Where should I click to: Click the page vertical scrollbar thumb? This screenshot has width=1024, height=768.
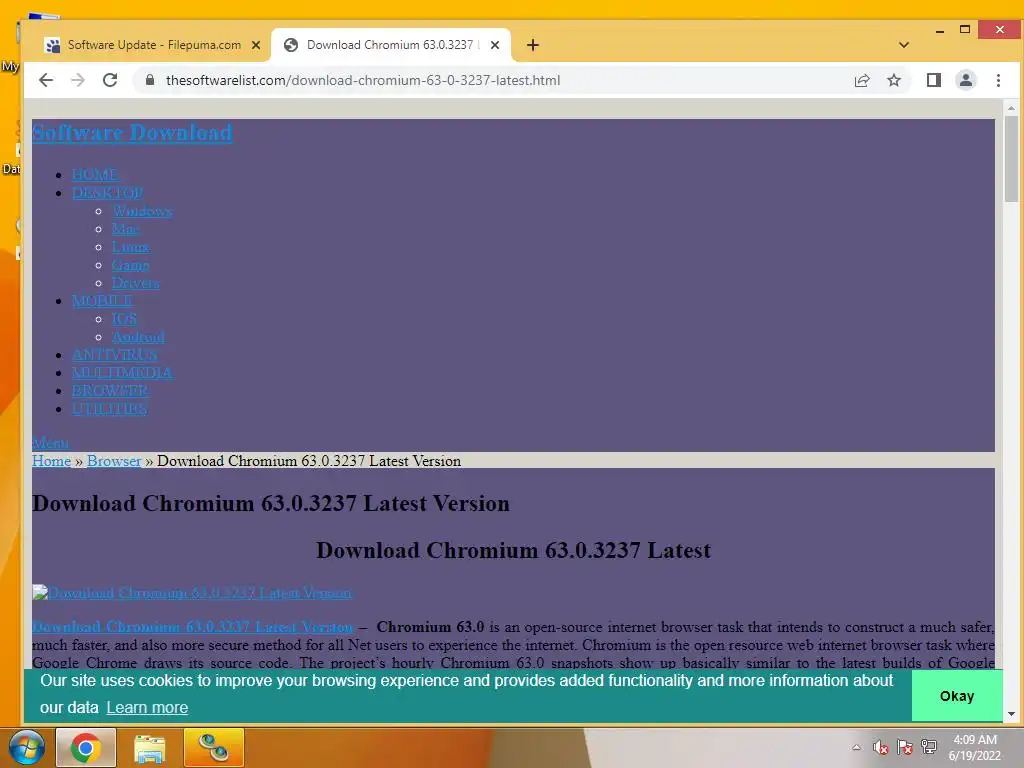click(1011, 159)
